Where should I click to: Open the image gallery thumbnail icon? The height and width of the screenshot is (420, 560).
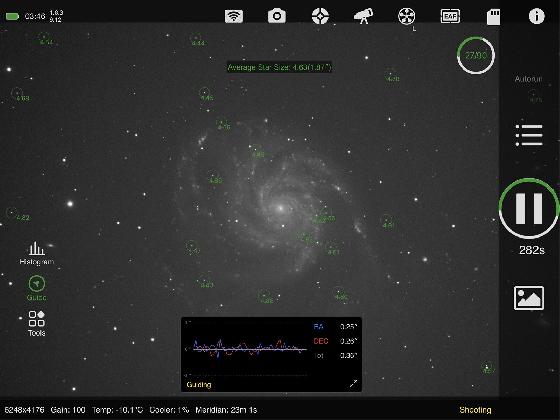[529, 298]
